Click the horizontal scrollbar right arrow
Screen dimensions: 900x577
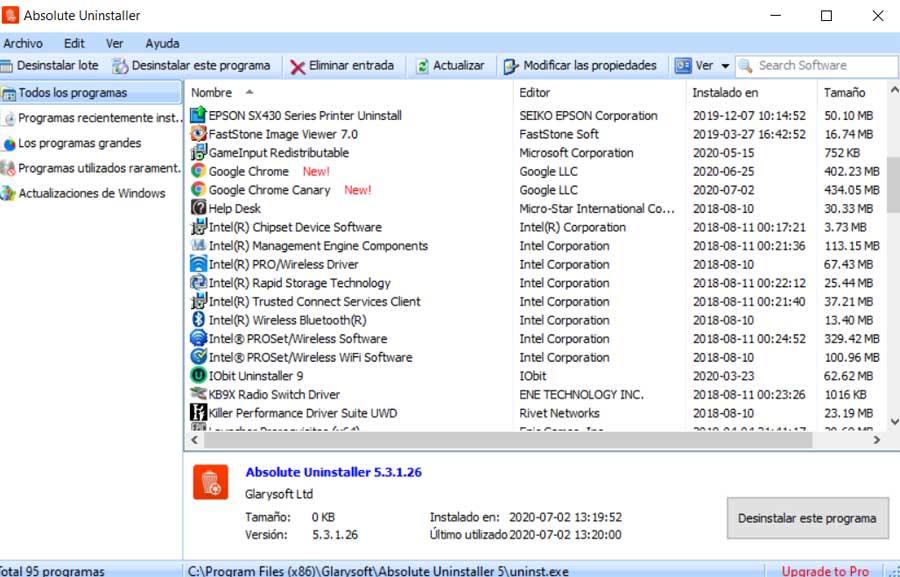coord(876,440)
